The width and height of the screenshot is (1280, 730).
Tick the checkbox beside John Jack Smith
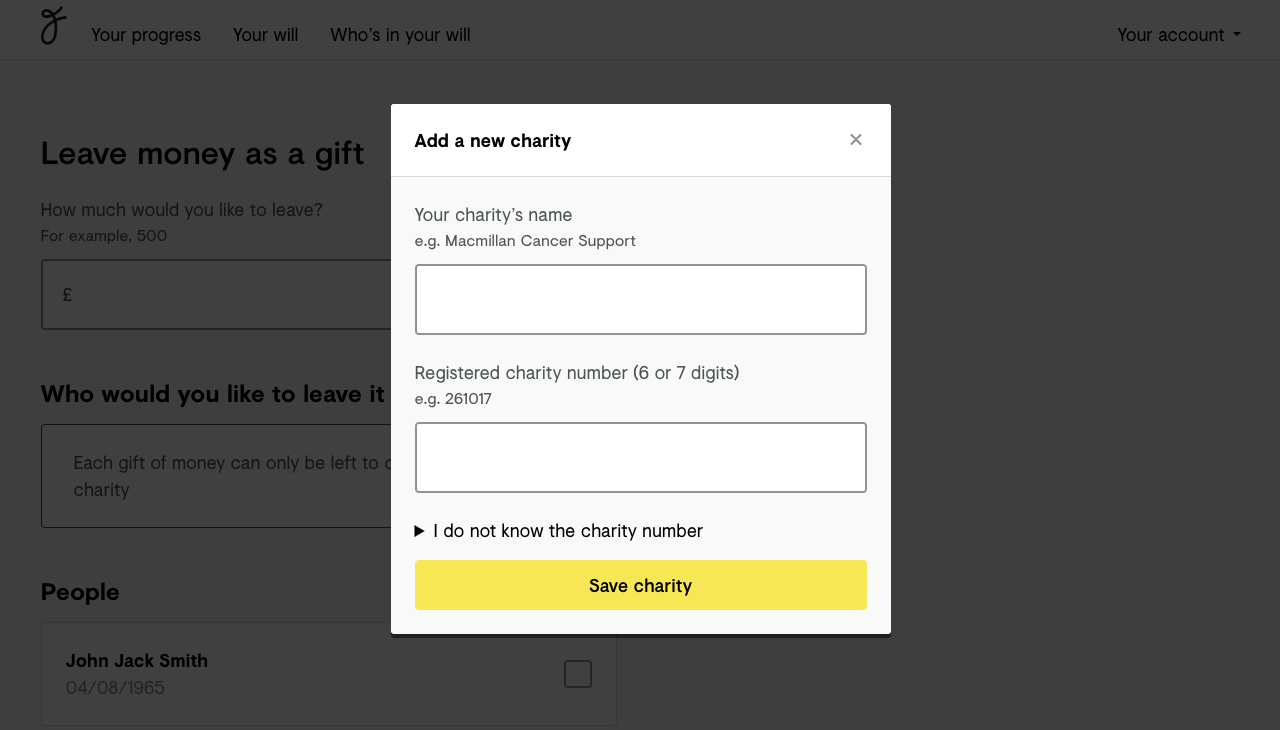click(577, 674)
